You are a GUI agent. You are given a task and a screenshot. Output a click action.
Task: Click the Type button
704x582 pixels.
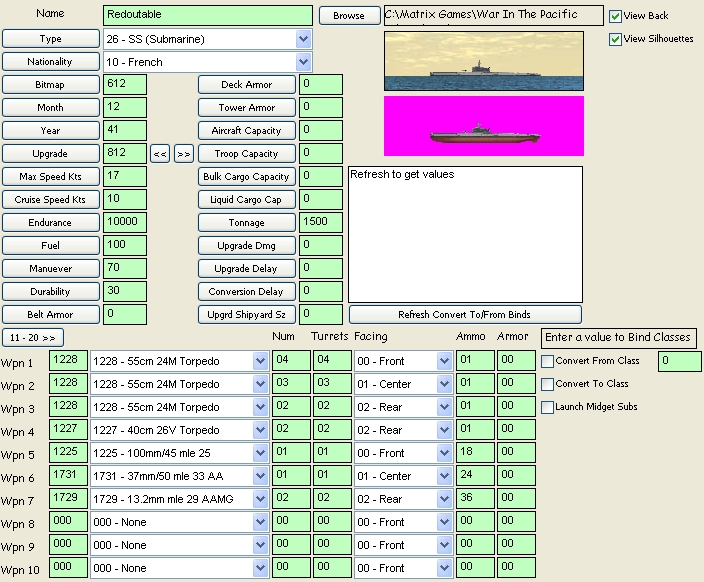tap(51, 39)
